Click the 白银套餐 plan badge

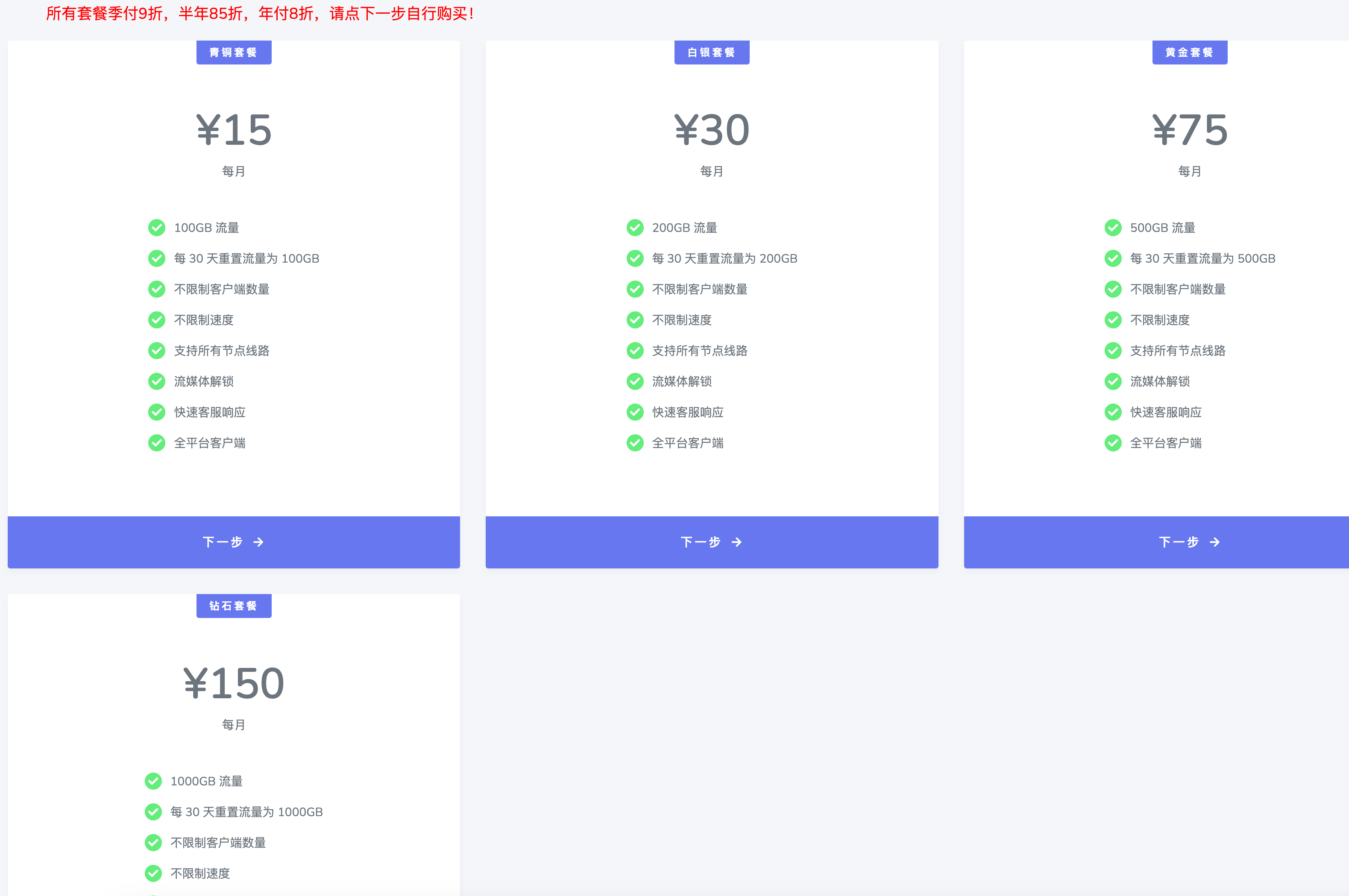(x=712, y=53)
